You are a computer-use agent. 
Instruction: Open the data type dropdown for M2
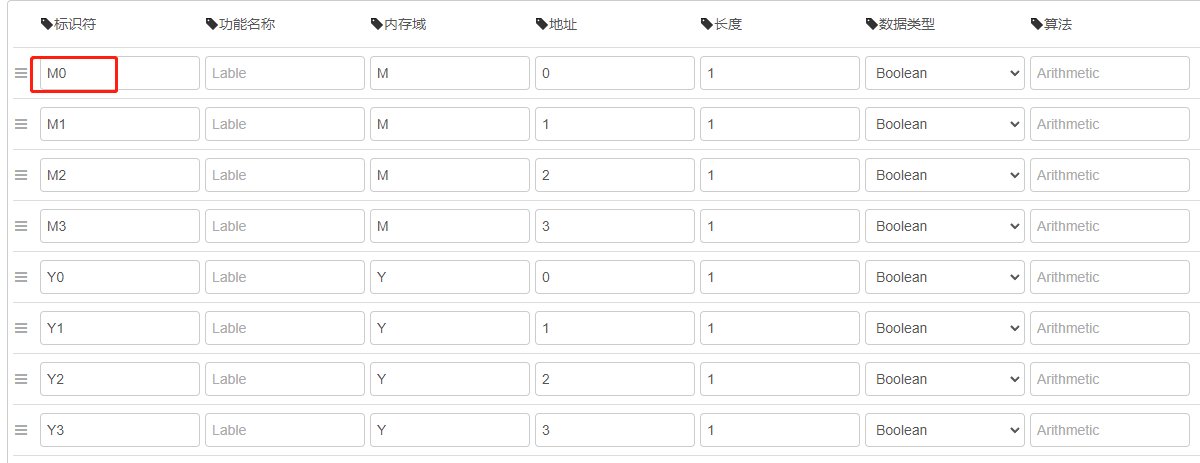click(x=944, y=175)
